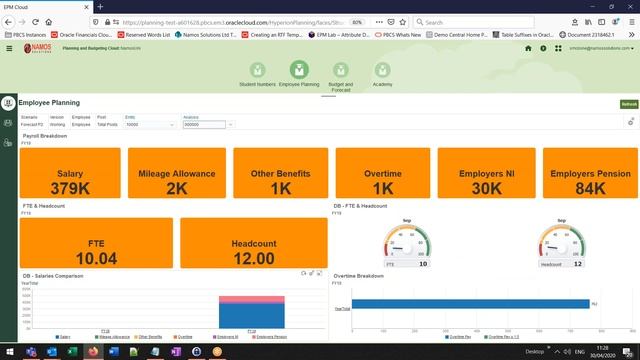Screen dimensions: 640x360
Task: Open PBCS Instances bookmark folder
Action: coord(25,35)
